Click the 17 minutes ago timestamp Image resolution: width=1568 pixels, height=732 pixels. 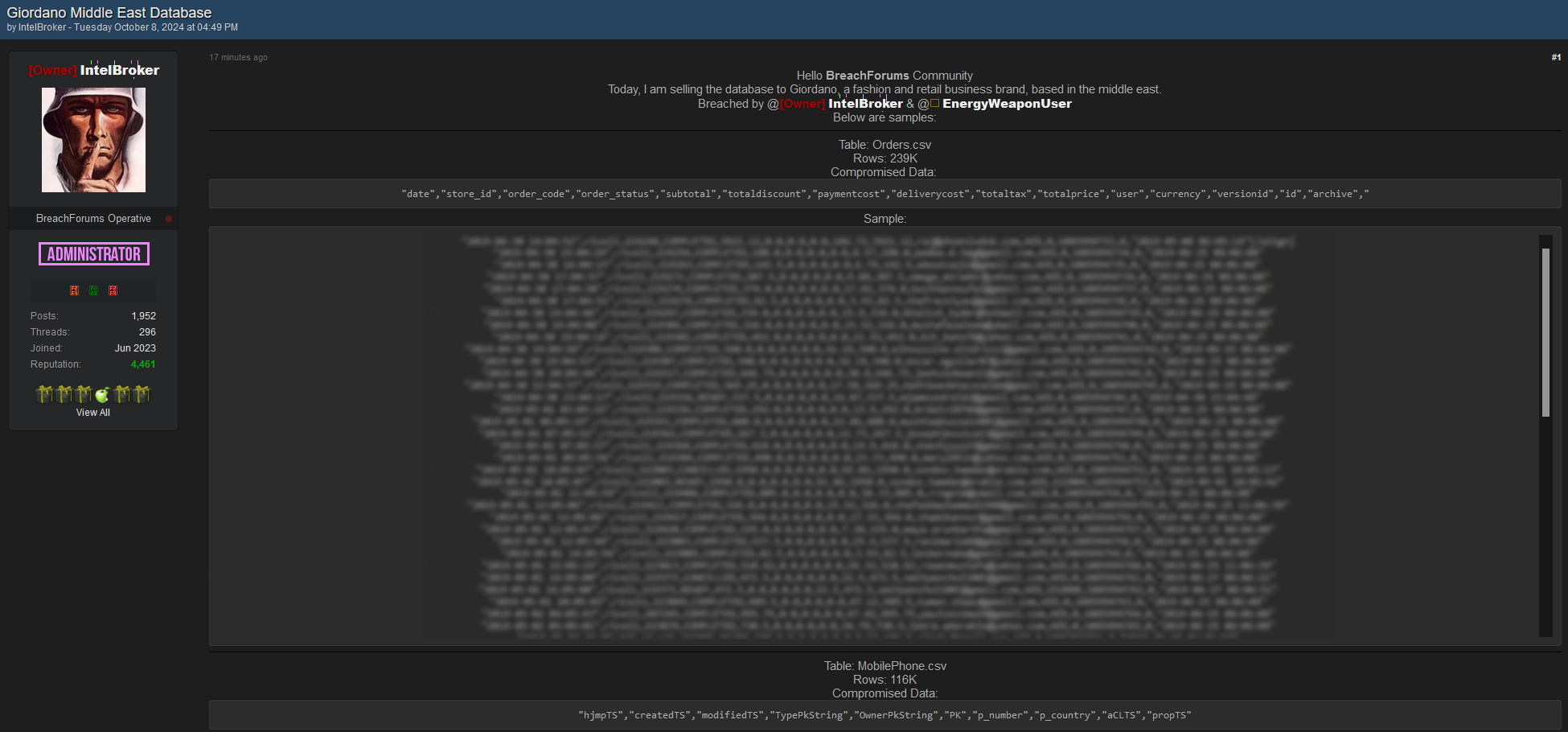[239, 57]
